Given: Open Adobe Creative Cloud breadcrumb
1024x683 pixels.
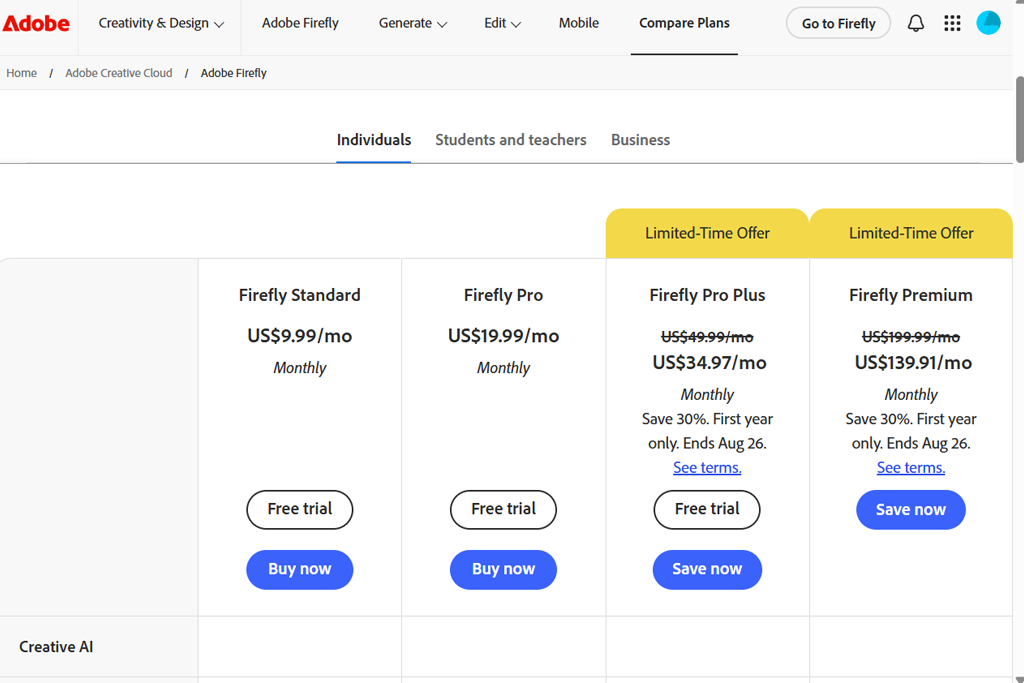Looking at the screenshot, I should tap(119, 73).
